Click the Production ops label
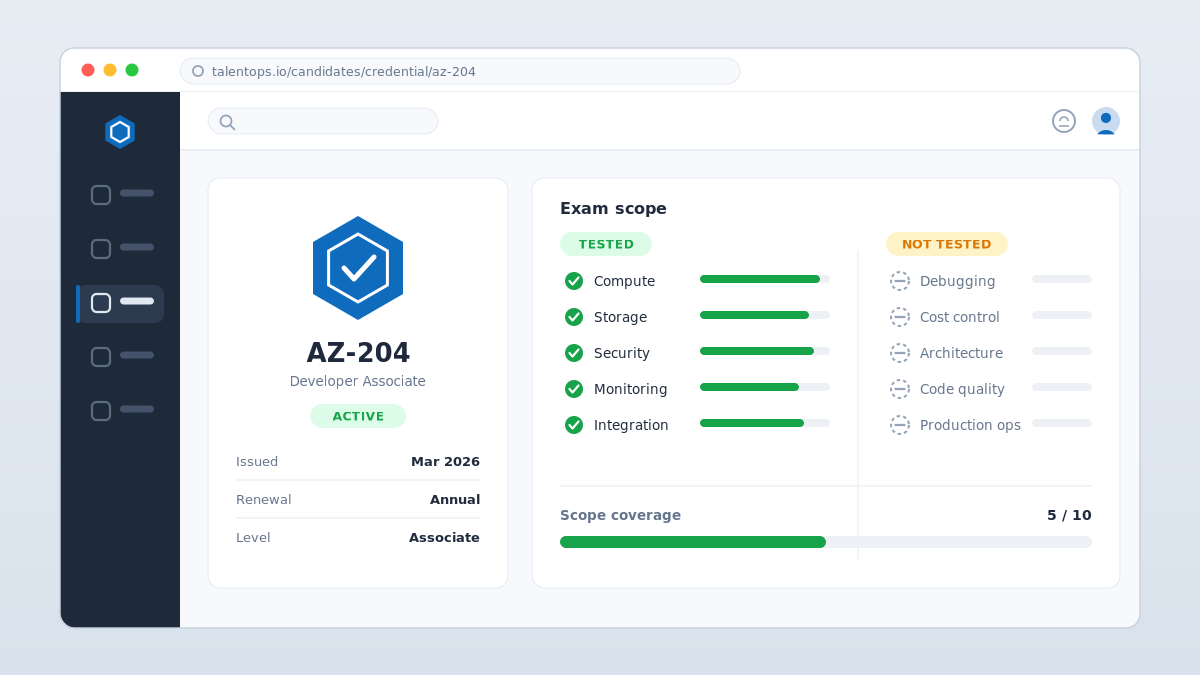 970,425
